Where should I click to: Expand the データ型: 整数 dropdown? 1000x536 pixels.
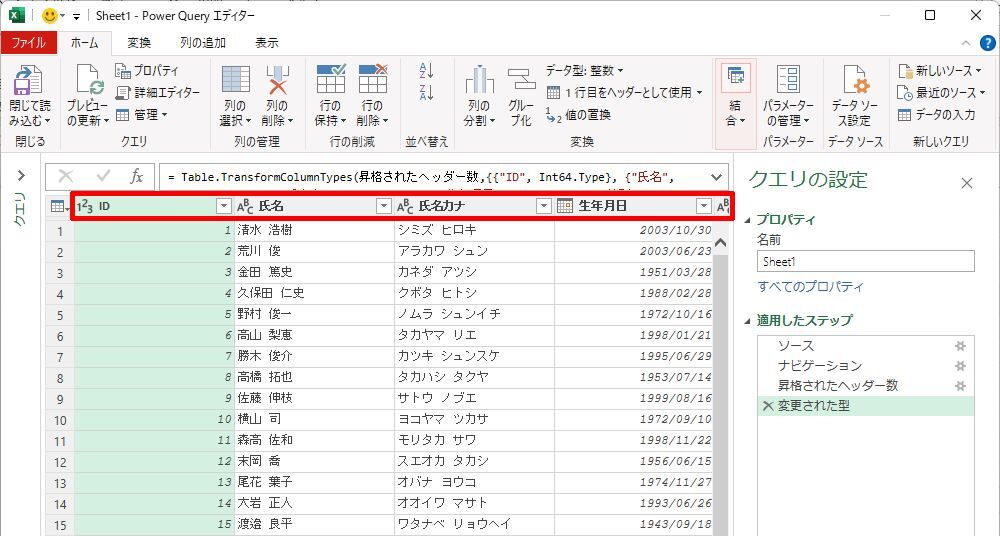click(x=585, y=71)
